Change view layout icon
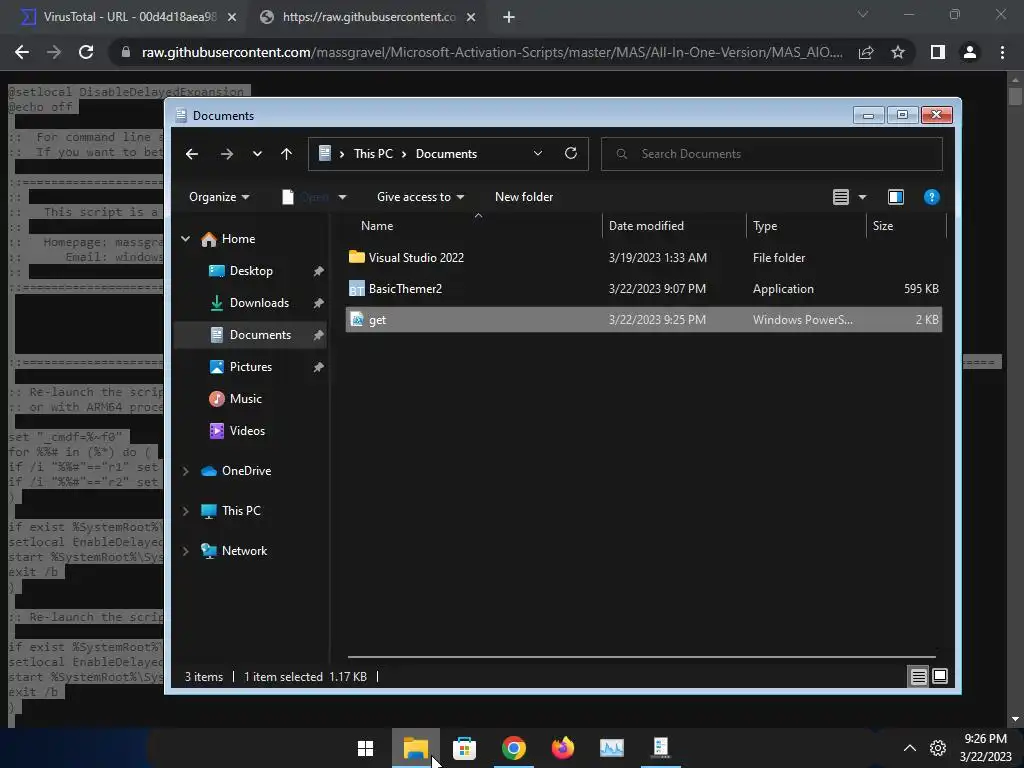This screenshot has width=1024, height=768. 840,197
